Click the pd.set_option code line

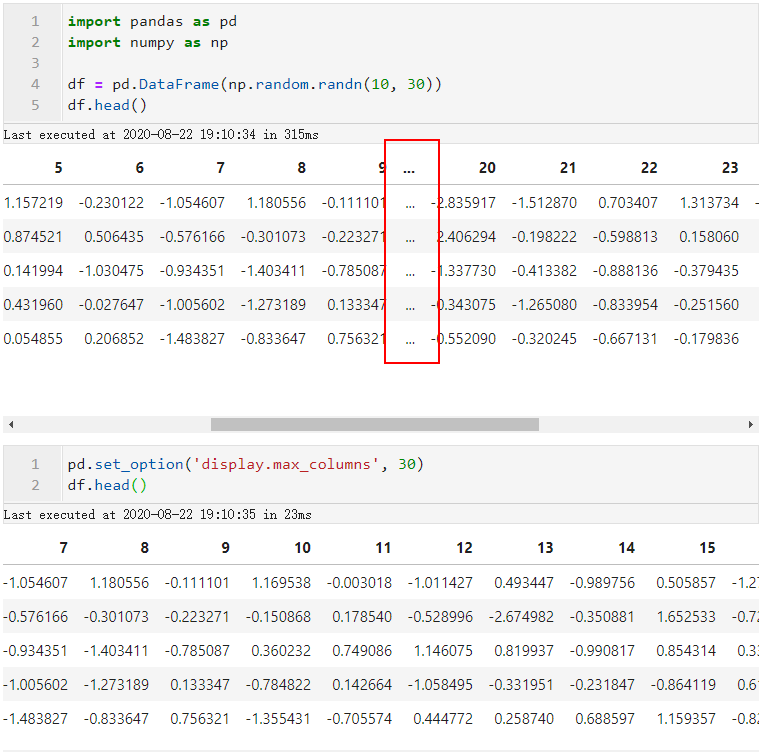point(245,464)
